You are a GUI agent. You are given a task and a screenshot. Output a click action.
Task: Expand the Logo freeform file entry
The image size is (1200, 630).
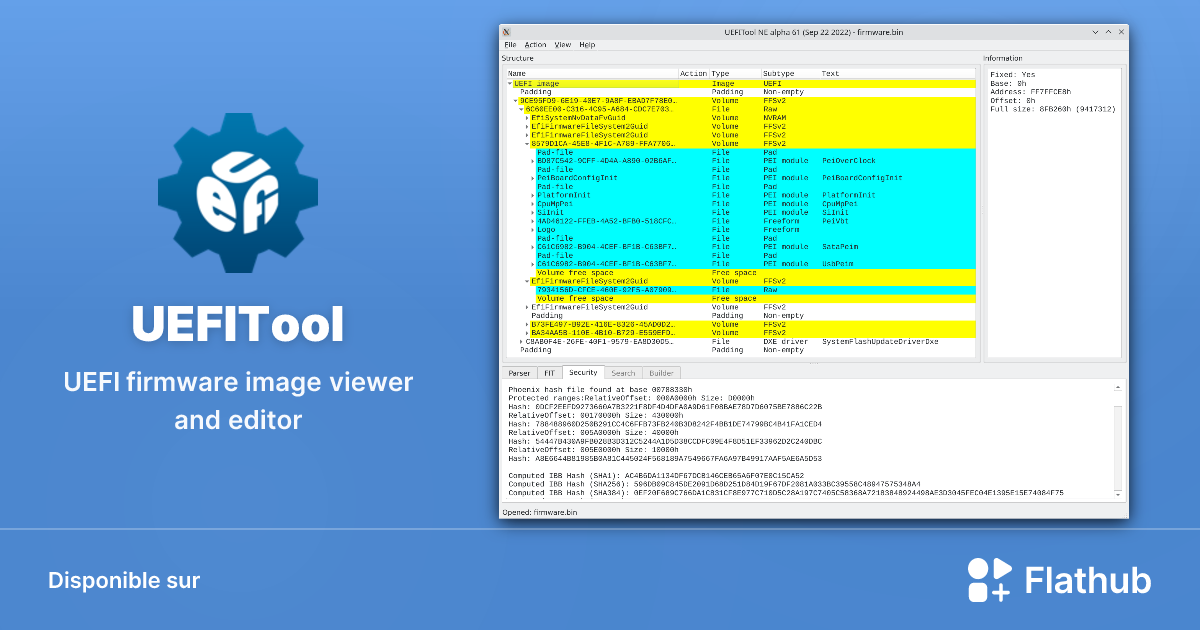(533, 229)
